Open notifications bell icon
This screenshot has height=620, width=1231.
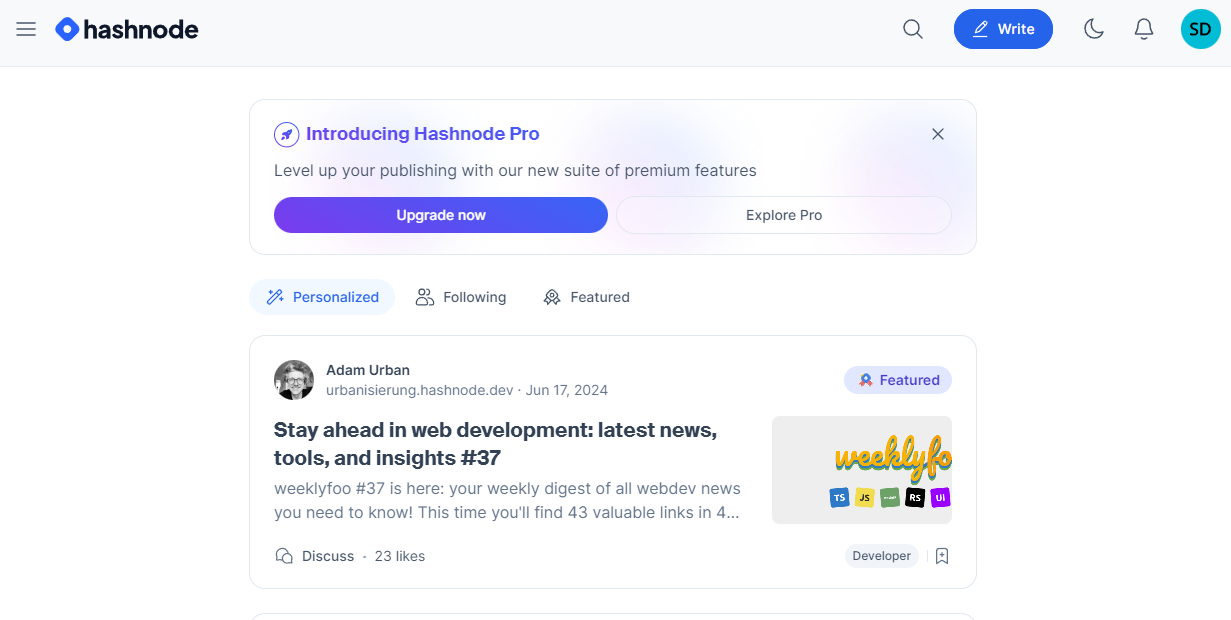click(1144, 29)
